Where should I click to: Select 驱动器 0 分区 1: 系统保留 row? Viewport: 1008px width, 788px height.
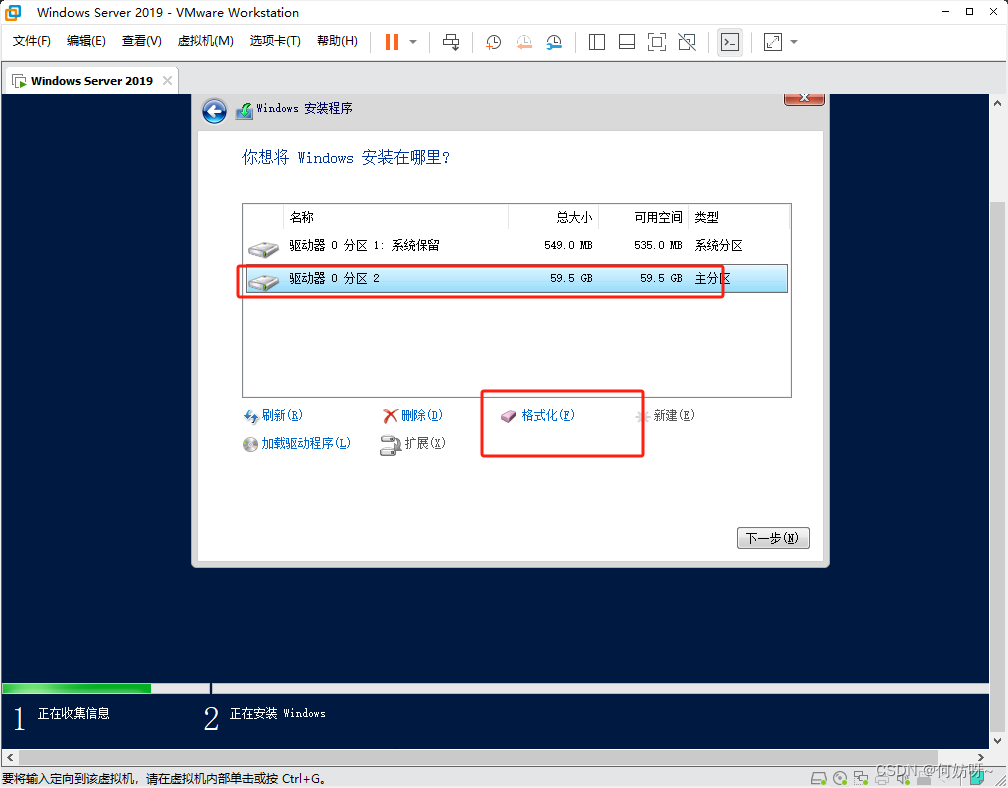(516, 246)
